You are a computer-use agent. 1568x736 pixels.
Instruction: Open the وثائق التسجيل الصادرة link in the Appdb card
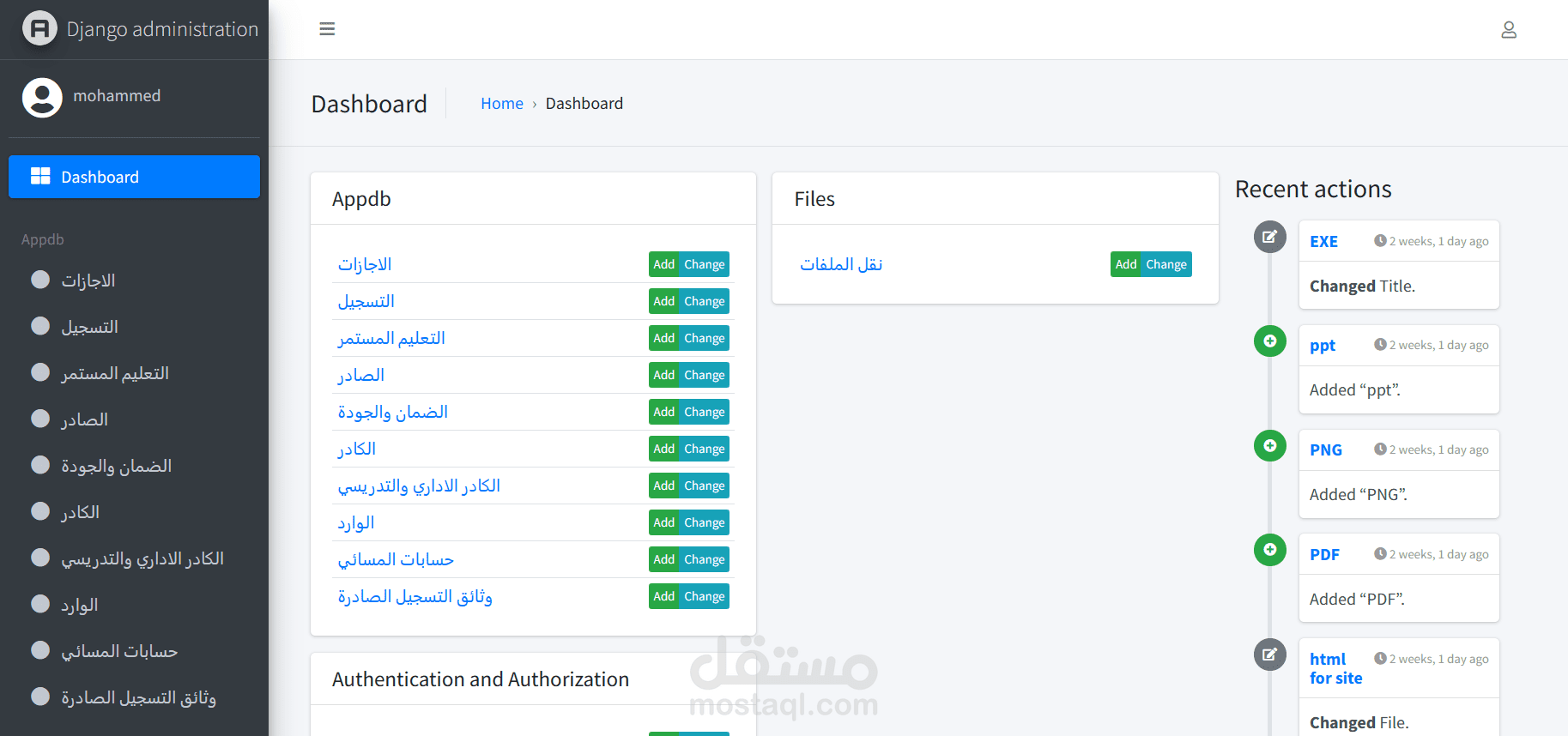pos(415,596)
